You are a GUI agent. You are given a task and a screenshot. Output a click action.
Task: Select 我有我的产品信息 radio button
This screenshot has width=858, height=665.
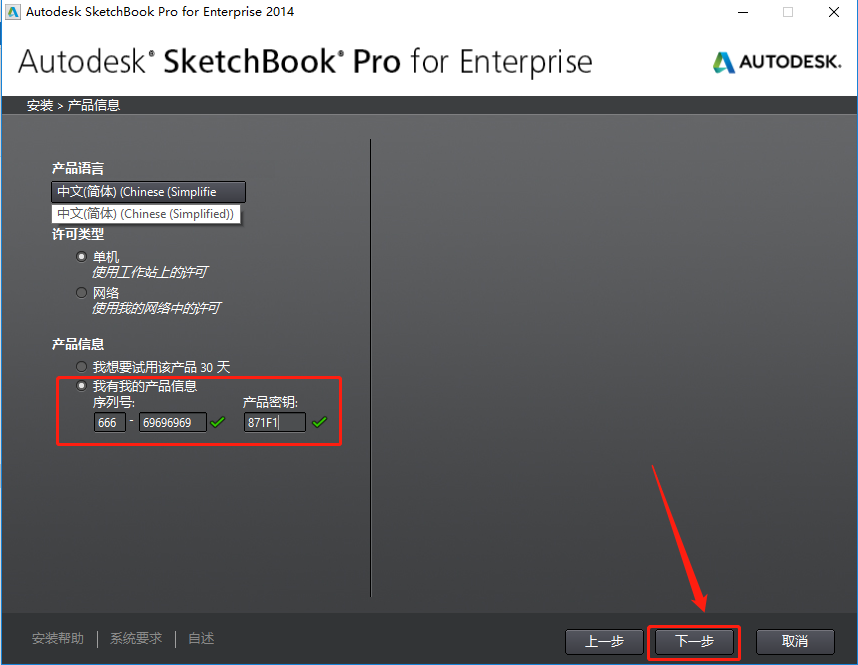82,385
